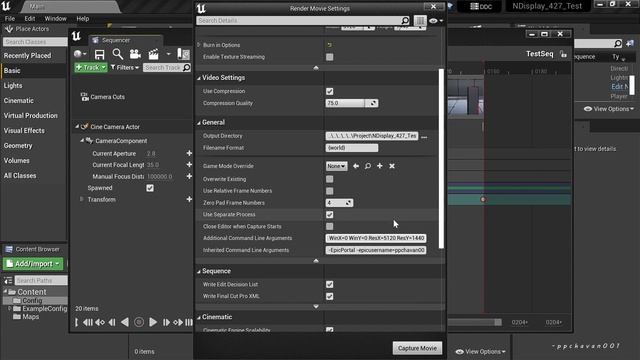Screen dimensions: 640x360
Task: Click the Search Tracks magnifier icon
Action: tap(187, 67)
